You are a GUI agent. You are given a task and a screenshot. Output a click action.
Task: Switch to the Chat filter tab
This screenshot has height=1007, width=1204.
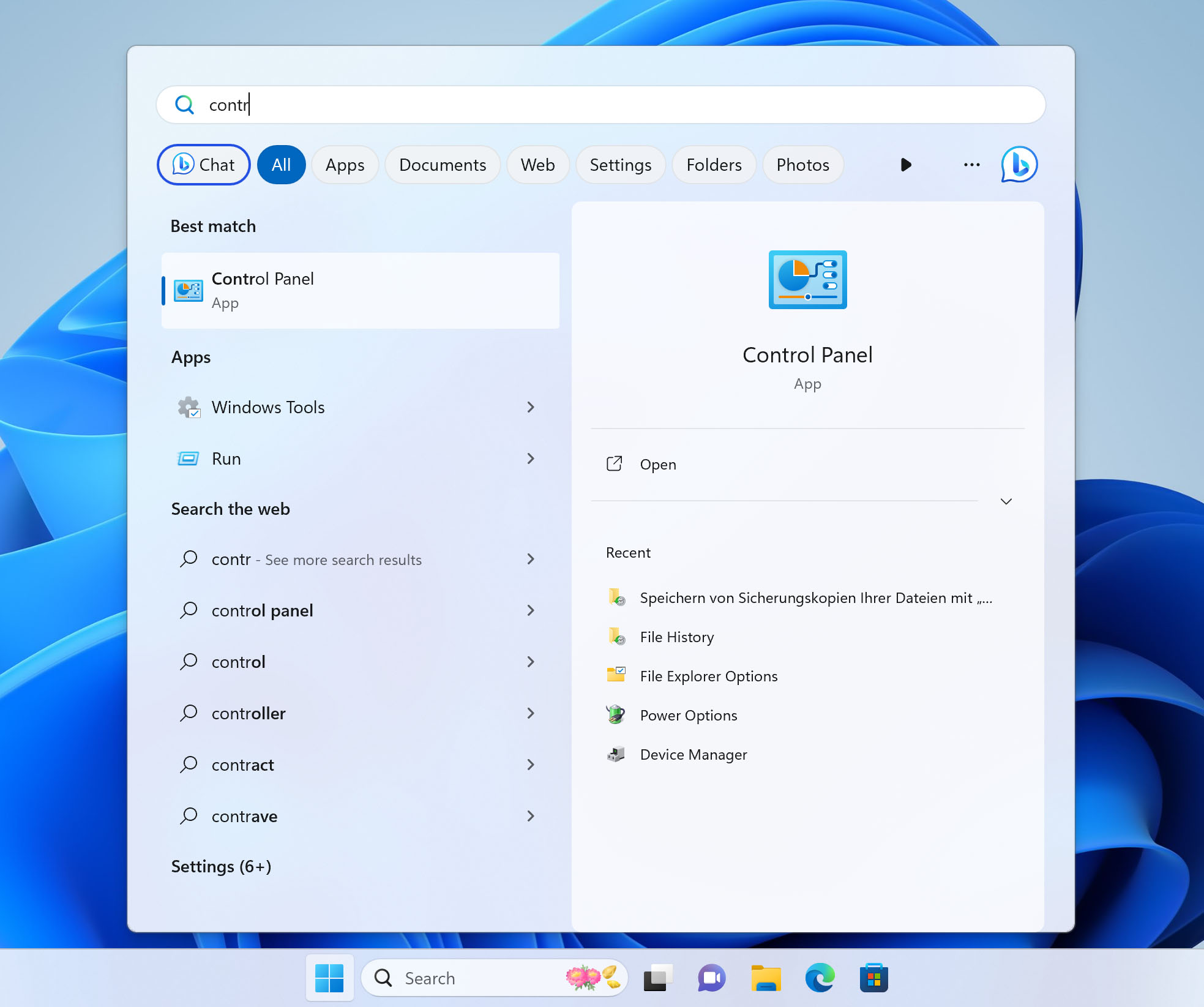coord(203,165)
